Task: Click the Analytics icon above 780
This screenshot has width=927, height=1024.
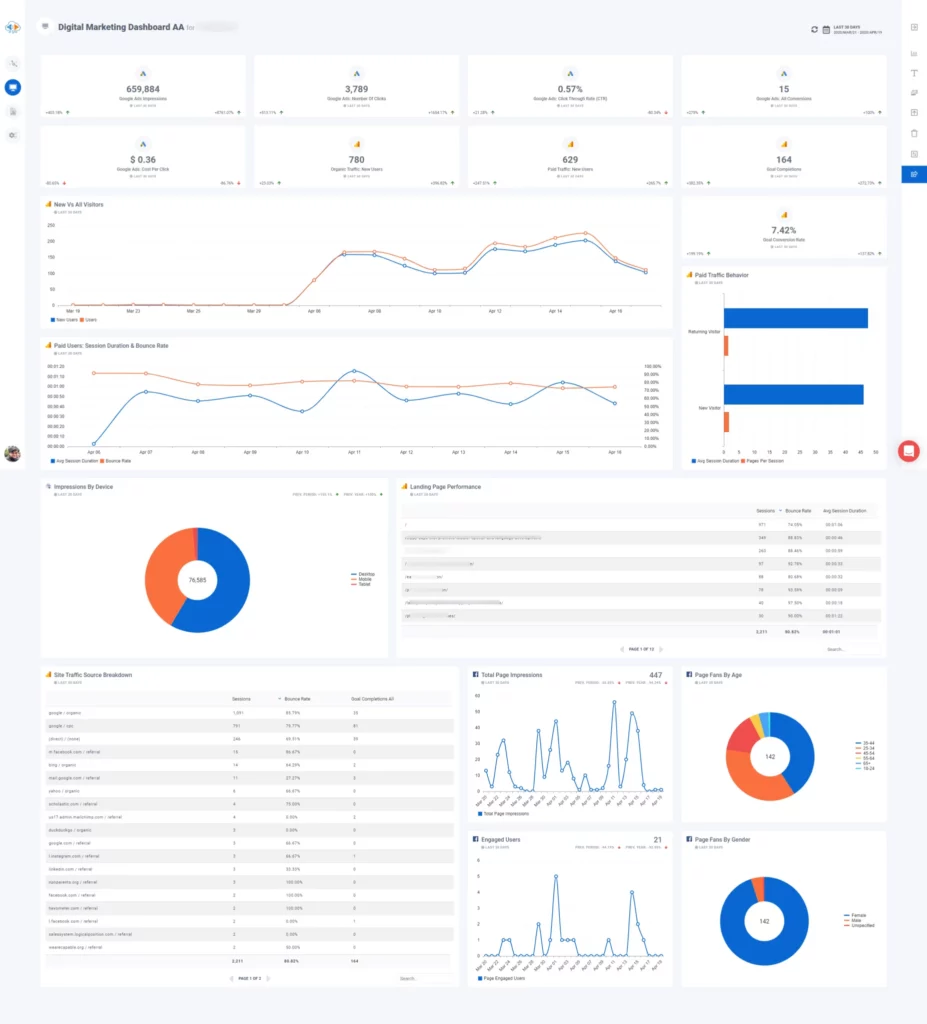Action: [357, 144]
